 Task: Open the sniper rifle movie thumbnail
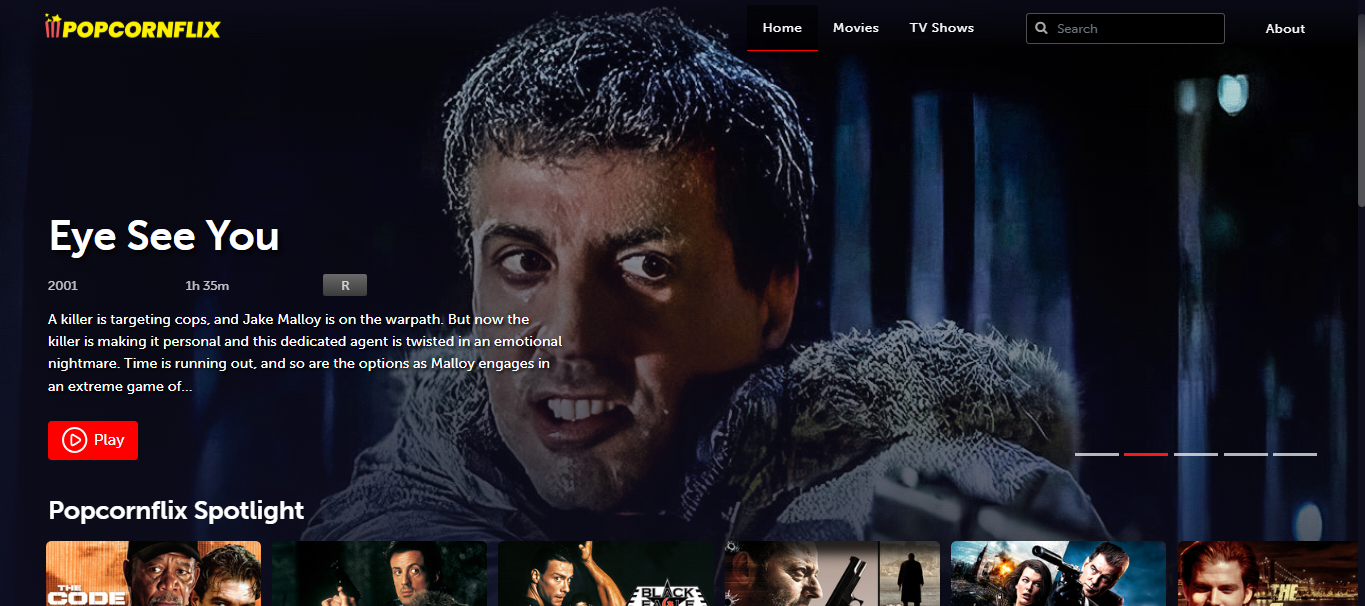coord(1058,574)
